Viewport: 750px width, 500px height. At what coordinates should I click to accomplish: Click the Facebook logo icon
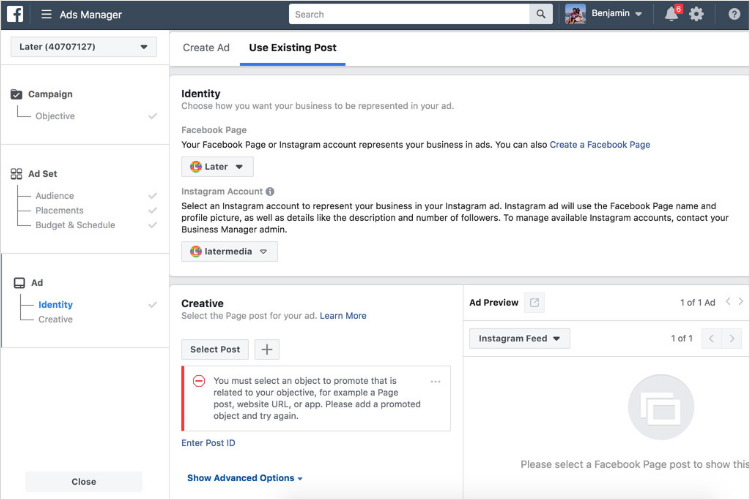tap(15, 14)
